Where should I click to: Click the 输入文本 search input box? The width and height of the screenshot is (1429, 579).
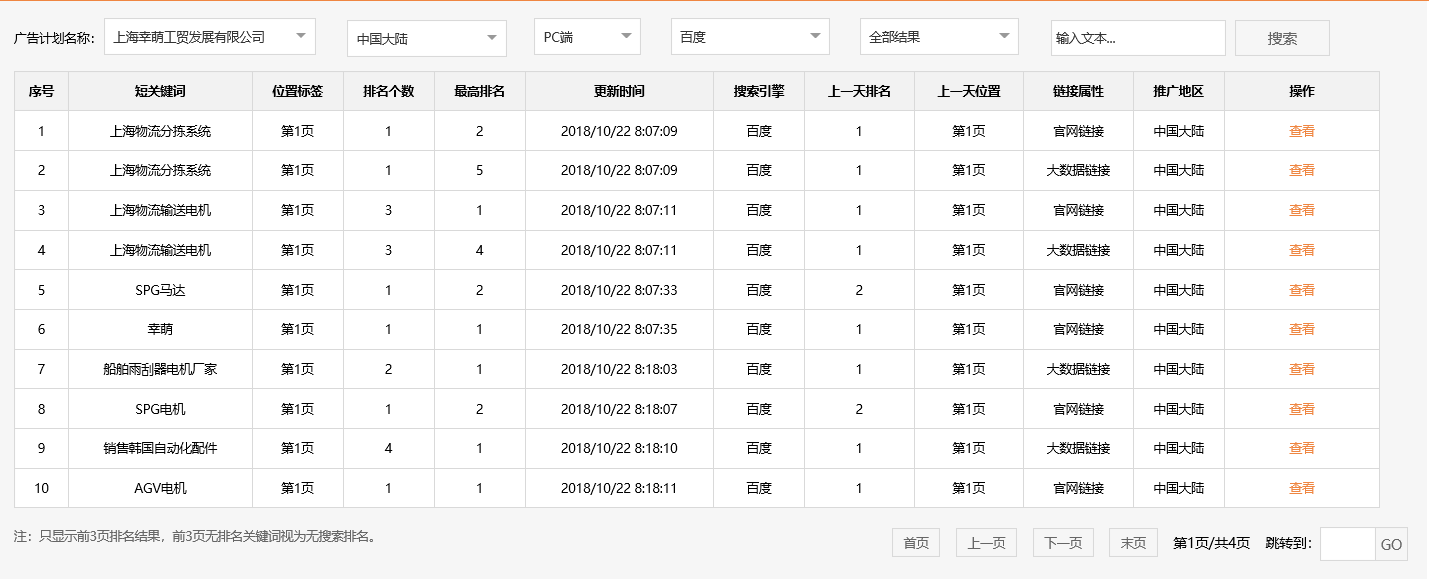point(1138,37)
